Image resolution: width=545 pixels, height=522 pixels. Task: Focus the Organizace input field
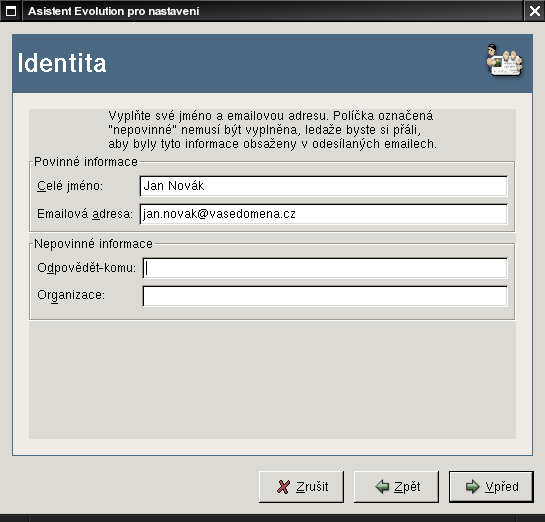click(x=325, y=296)
